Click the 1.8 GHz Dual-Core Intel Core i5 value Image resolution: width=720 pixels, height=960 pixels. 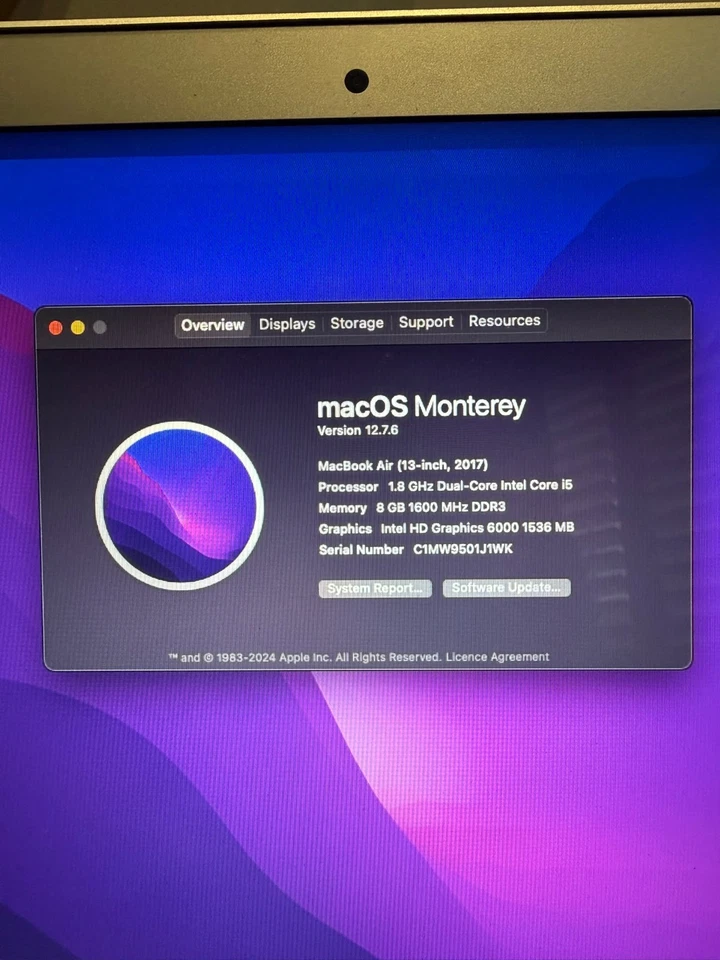(x=481, y=486)
